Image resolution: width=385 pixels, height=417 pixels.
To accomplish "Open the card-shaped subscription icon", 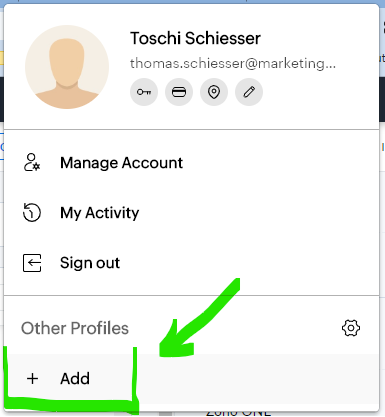I will tap(179, 92).
